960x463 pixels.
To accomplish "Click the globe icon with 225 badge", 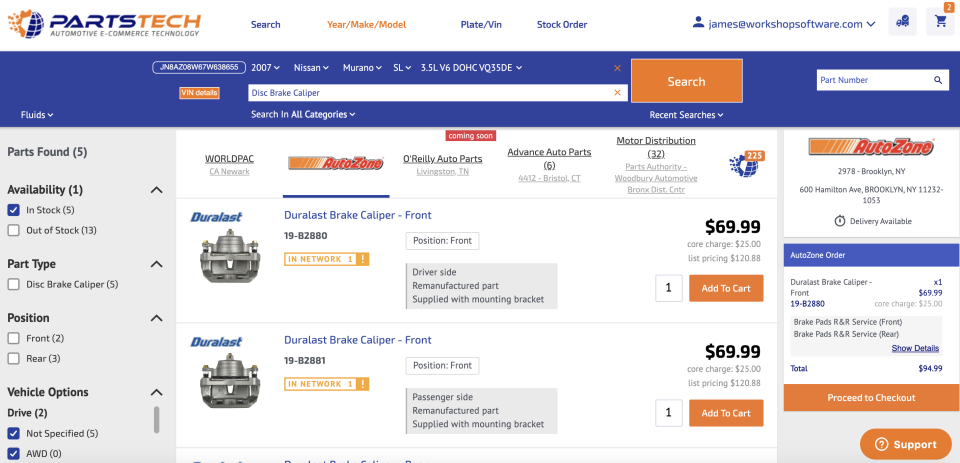I will (x=745, y=165).
